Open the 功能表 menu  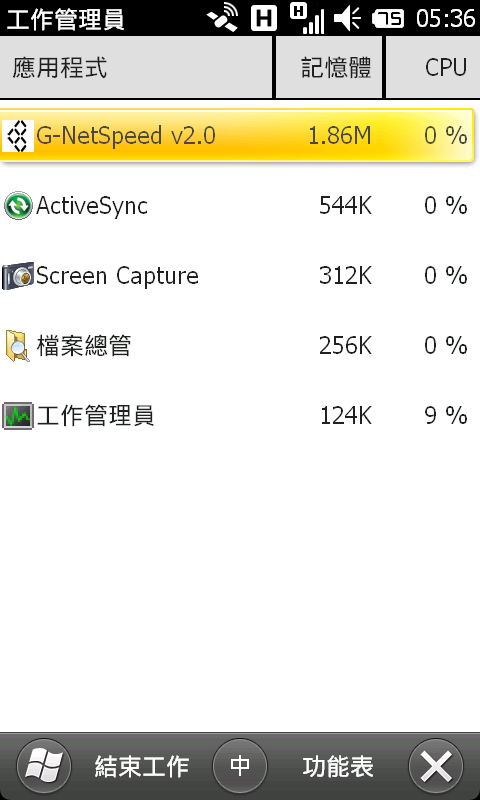tap(338, 766)
